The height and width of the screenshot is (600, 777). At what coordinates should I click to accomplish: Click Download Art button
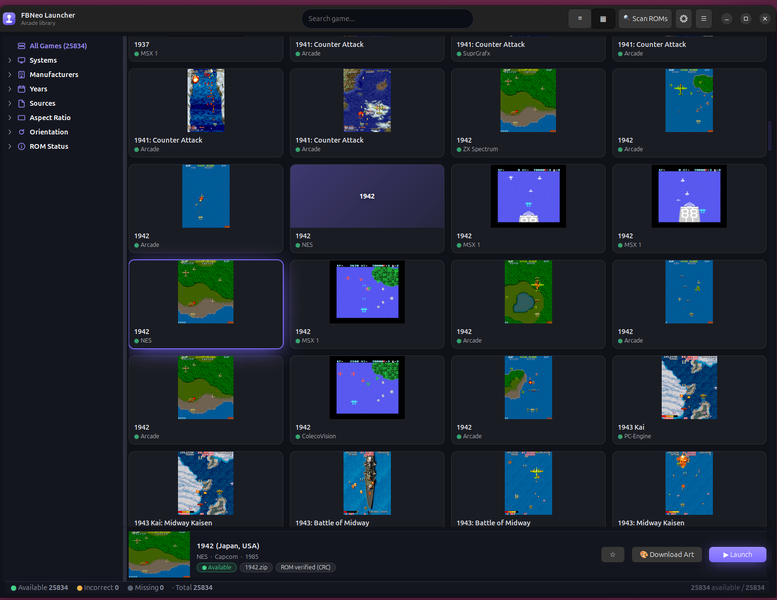pos(666,554)
